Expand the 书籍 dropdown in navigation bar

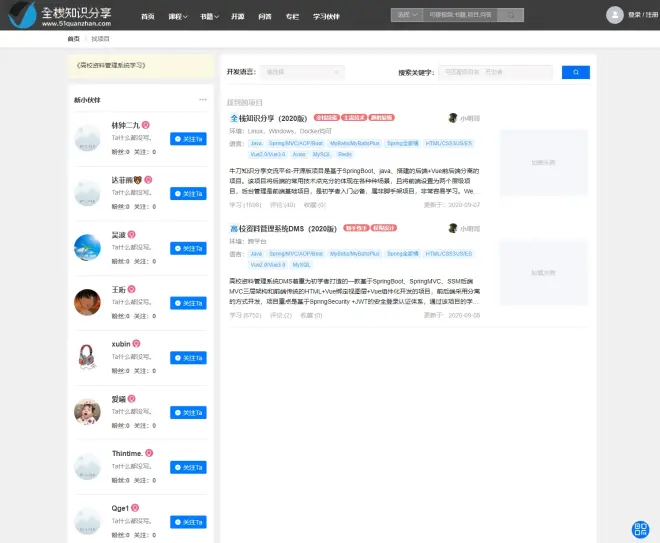tap(207, 17)
